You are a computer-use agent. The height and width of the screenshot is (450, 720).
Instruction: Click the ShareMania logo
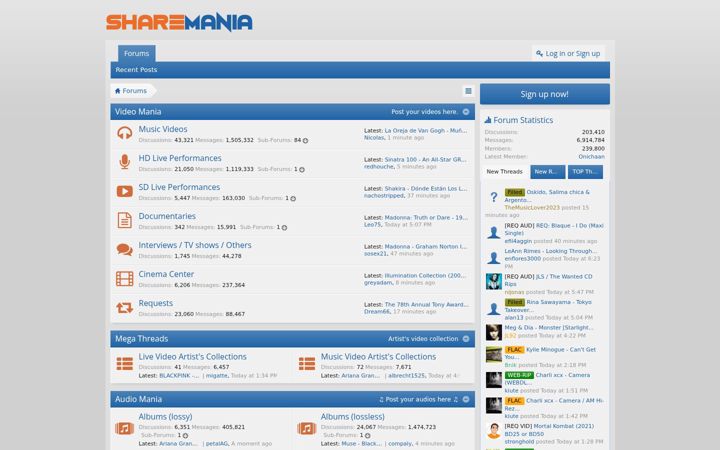179,22
